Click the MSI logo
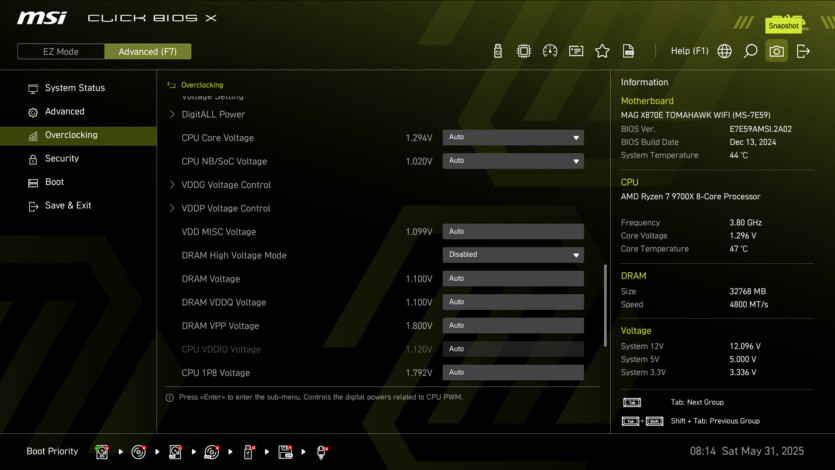835x470 pixels. 42,18
